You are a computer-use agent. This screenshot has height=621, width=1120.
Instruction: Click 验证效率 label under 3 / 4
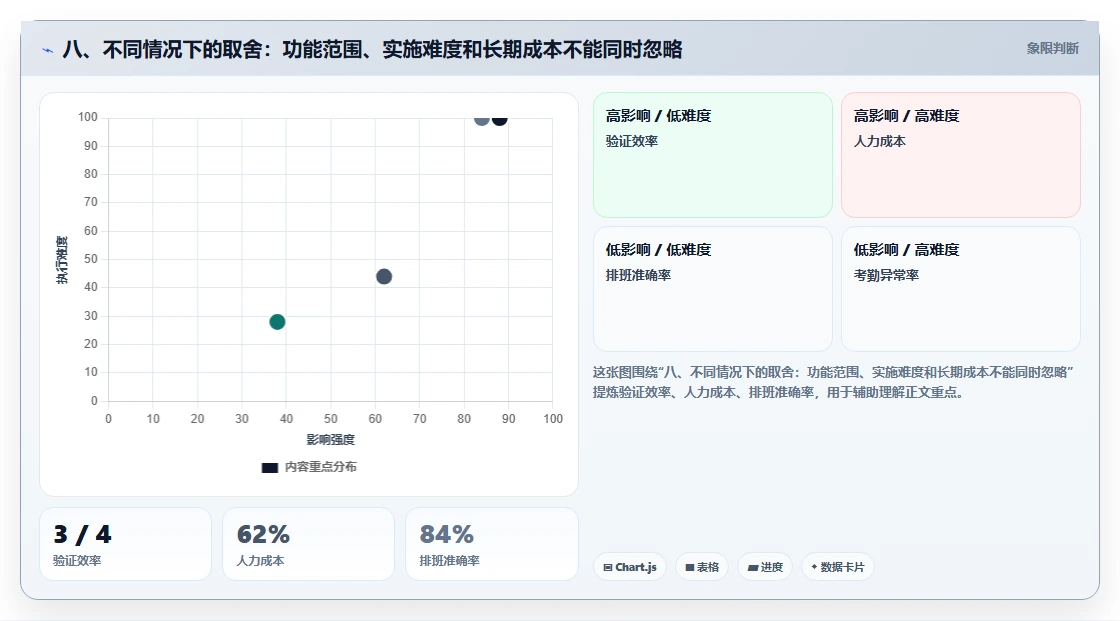pyautogui.click(x=77, y=561)
